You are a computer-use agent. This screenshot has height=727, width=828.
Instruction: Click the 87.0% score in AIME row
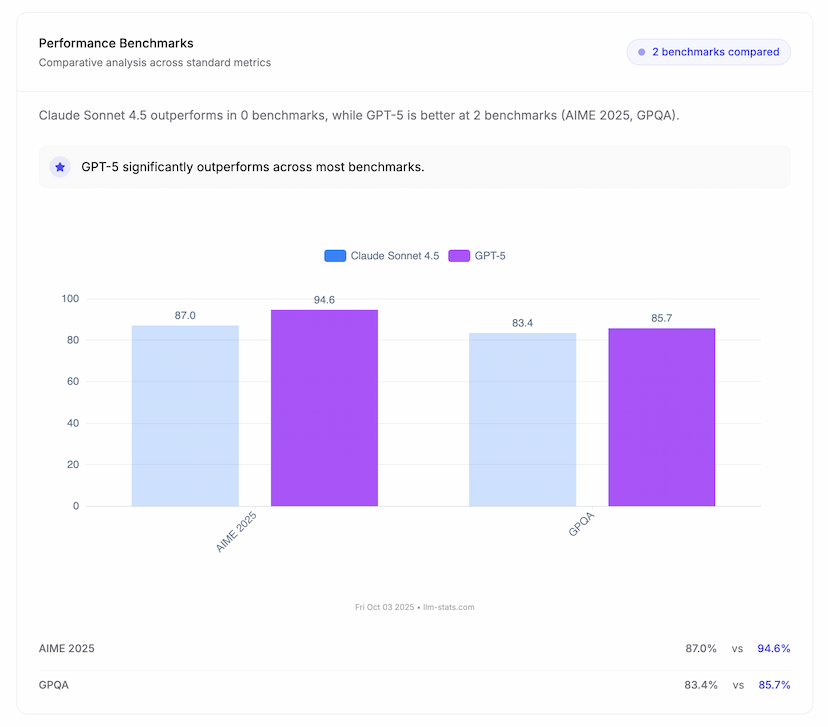[x=701, y=648]
